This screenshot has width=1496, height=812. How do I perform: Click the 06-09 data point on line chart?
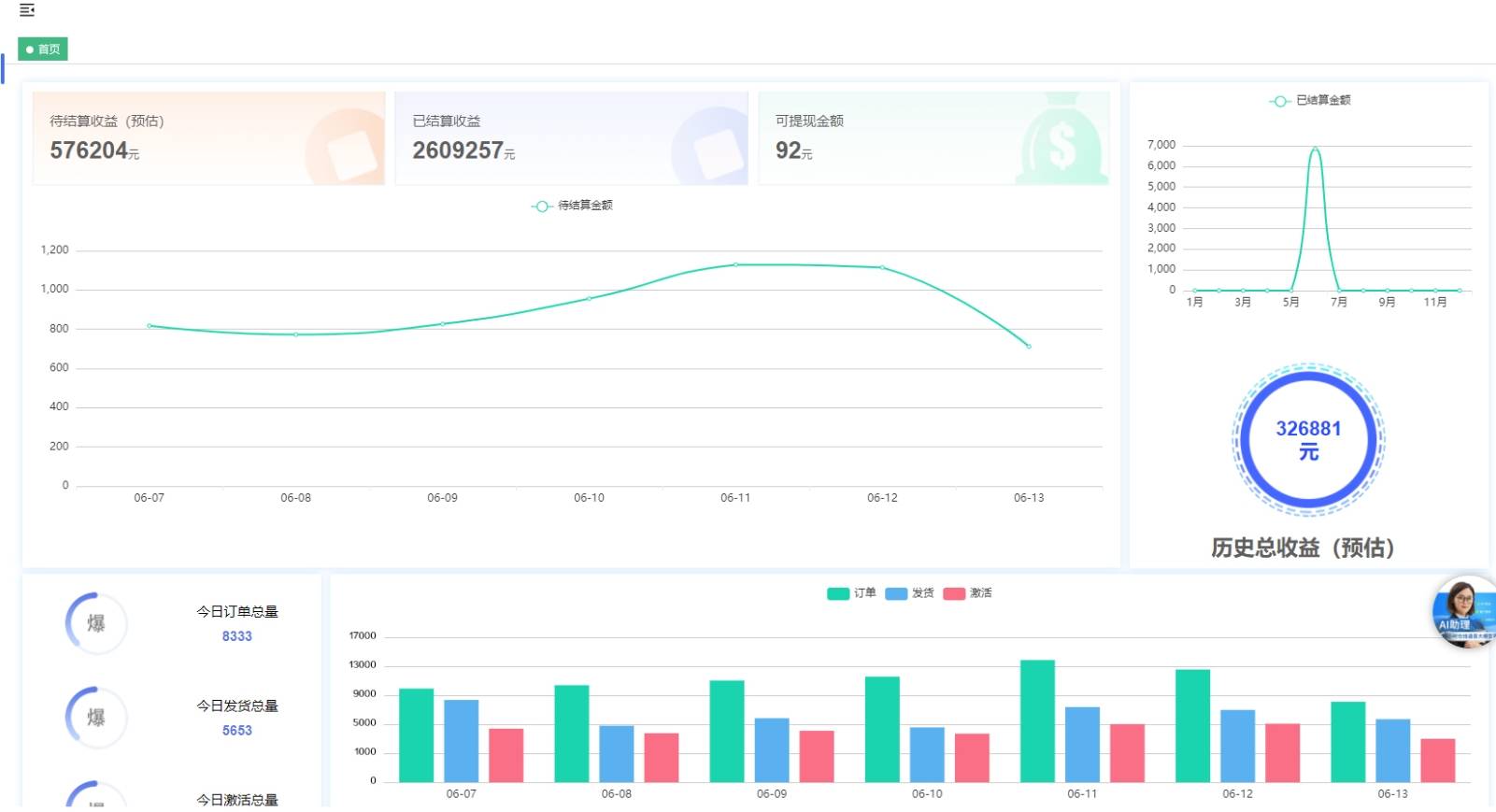pos(443,324)
